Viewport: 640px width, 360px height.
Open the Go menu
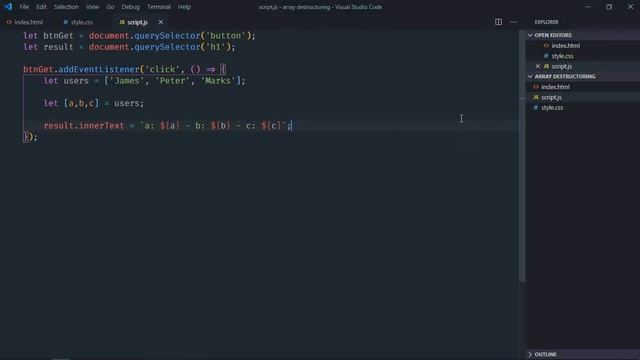click(x=110, y=7)
